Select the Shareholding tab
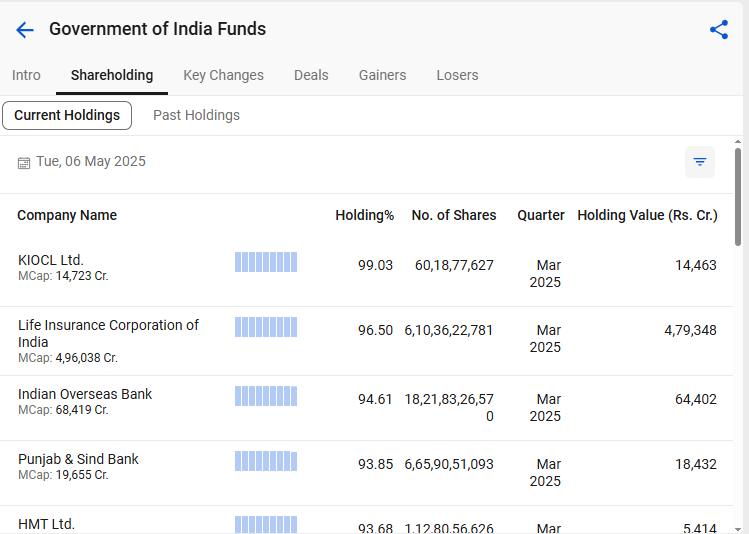The width and height of the screenshot is (749, 534). tap(112, 75)
